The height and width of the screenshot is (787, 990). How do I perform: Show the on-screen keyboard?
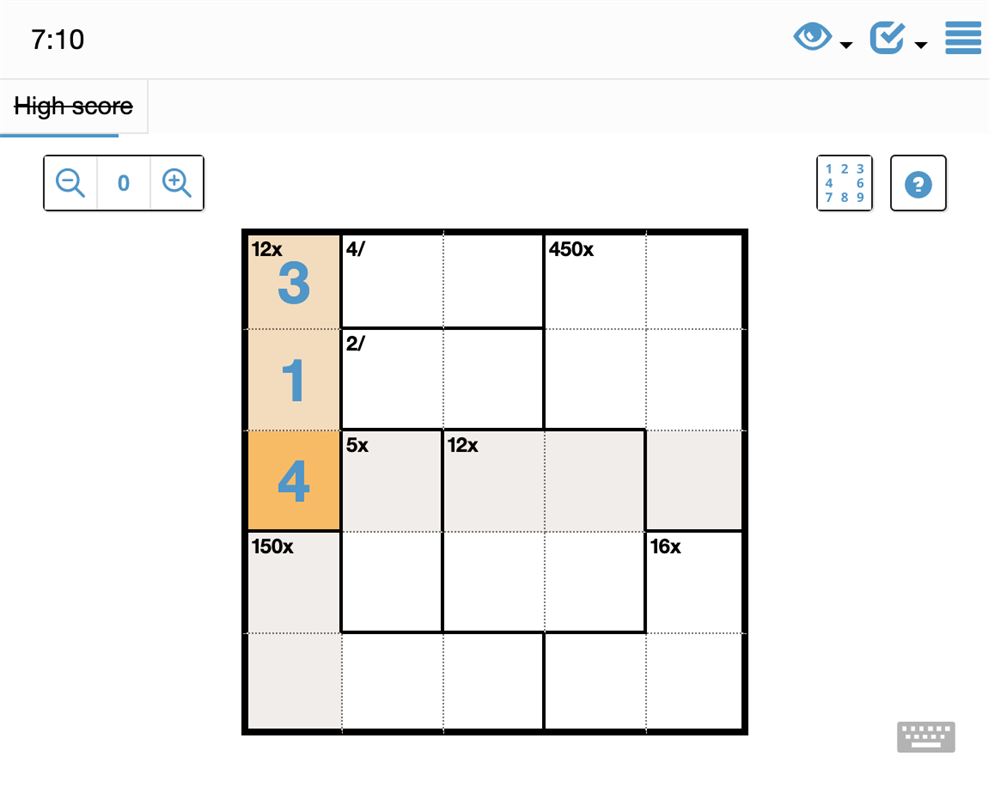[x=926, y=736]
